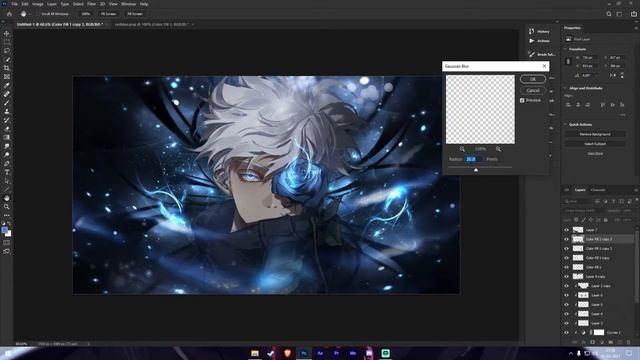
Task: Collapse the Transform section
Action: point(566,49)
